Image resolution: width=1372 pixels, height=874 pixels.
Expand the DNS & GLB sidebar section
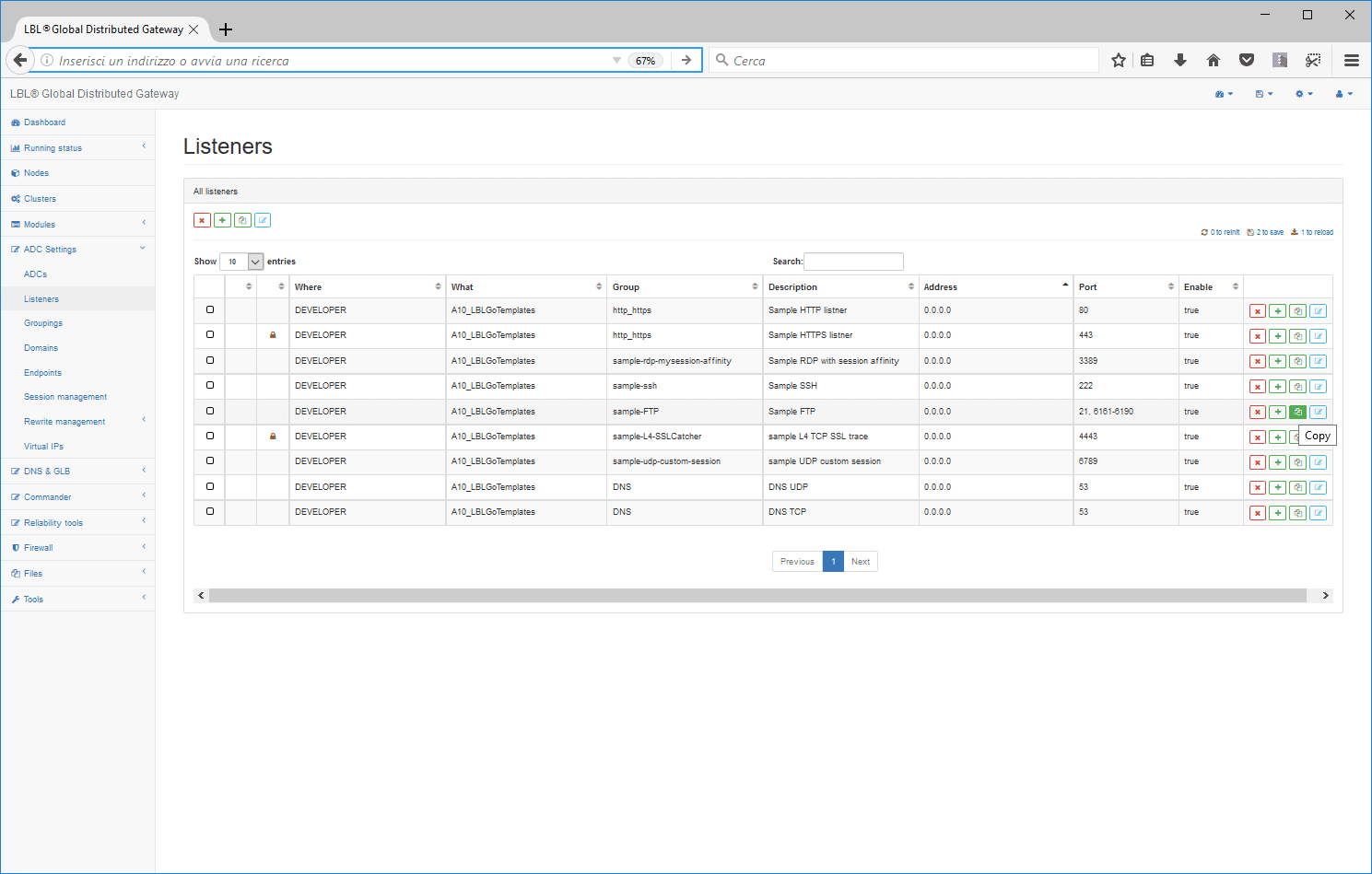coord(77,471)
